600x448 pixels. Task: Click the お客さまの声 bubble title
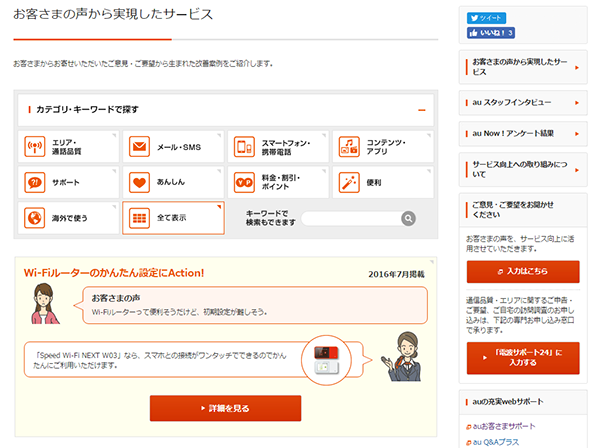[x=116, y=298]
